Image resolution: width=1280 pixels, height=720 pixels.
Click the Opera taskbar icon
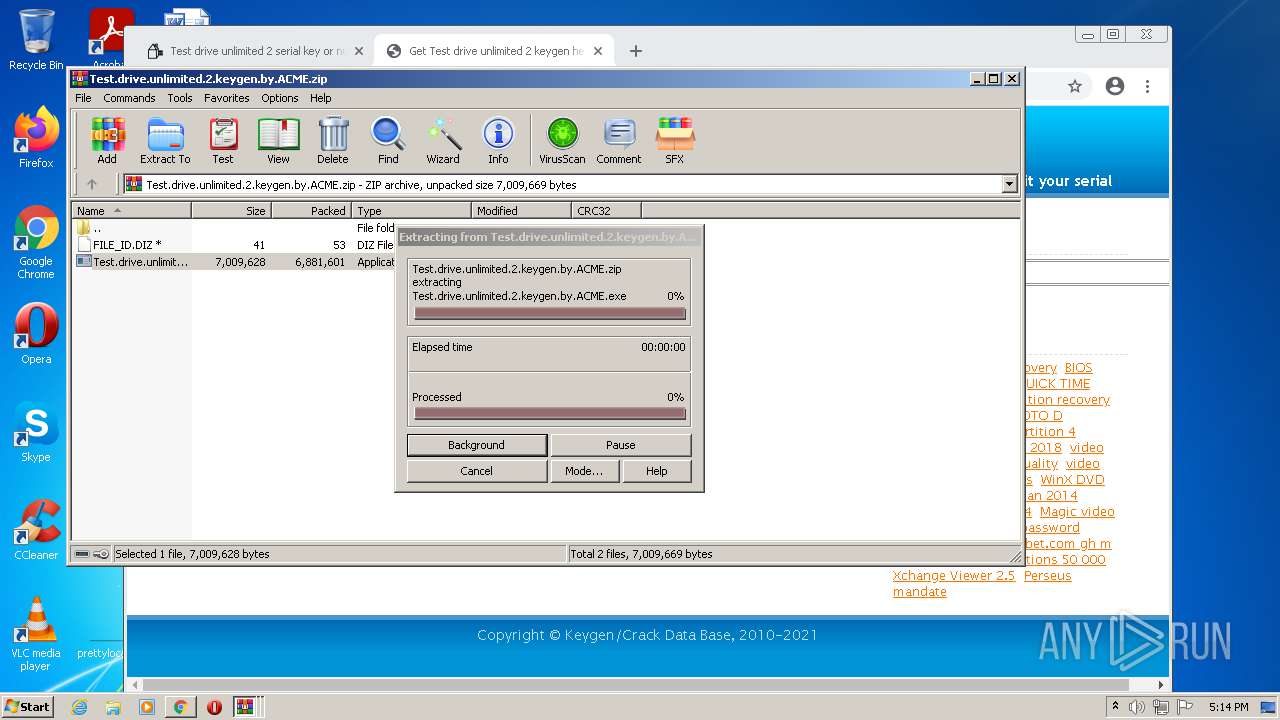(x=214, y=707)
